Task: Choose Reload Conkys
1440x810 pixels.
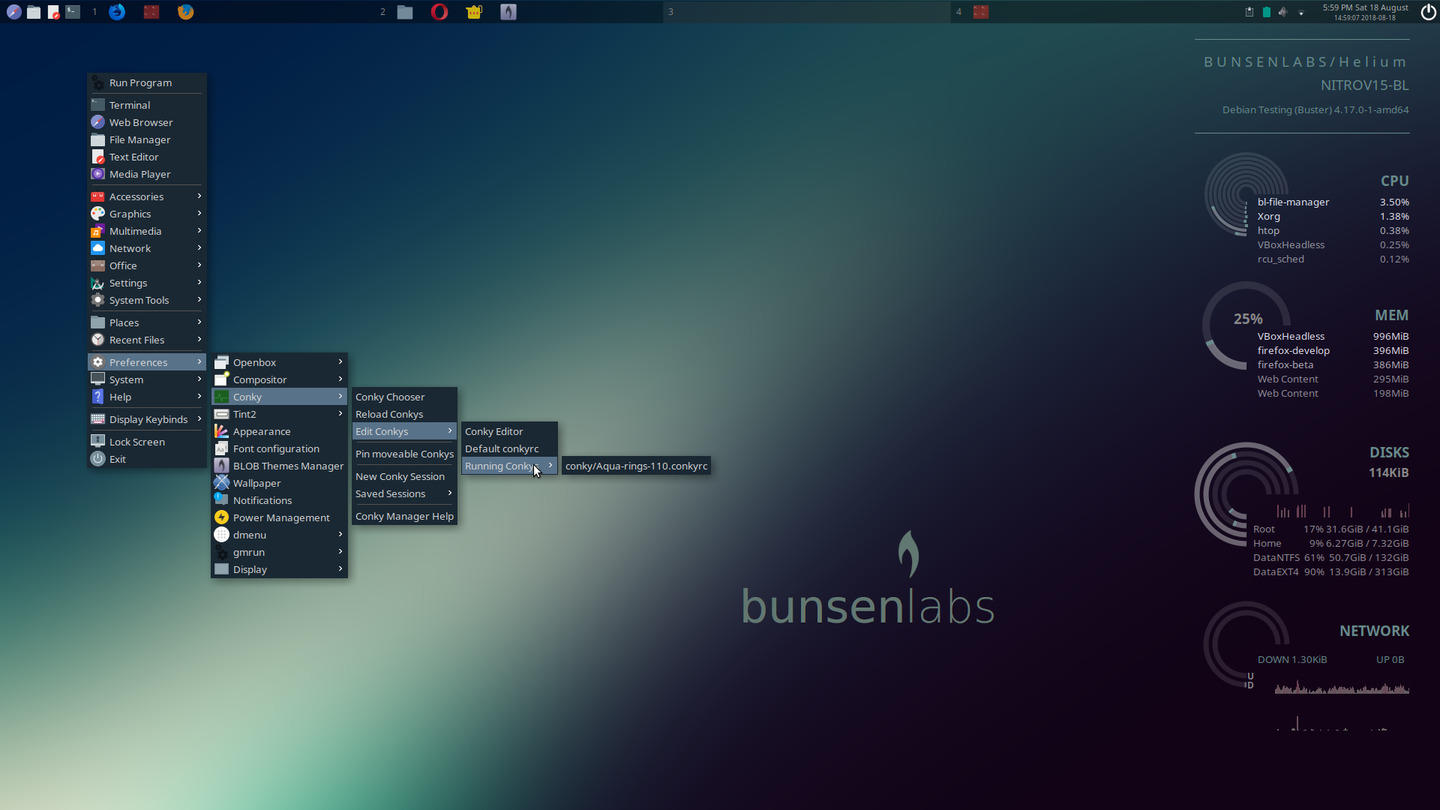Action: tap(404, 414)
